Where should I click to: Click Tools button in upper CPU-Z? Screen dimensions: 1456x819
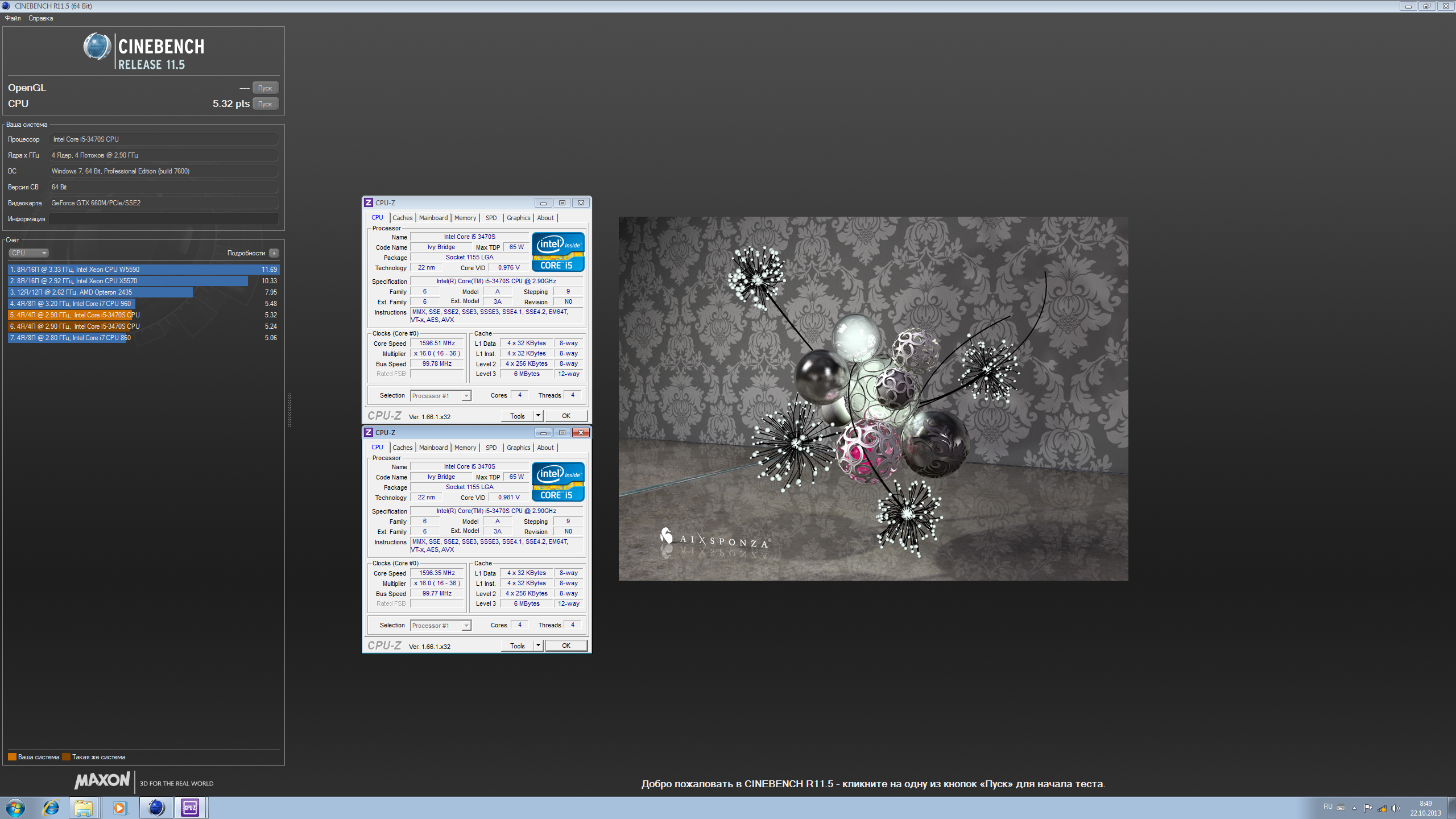518,416
